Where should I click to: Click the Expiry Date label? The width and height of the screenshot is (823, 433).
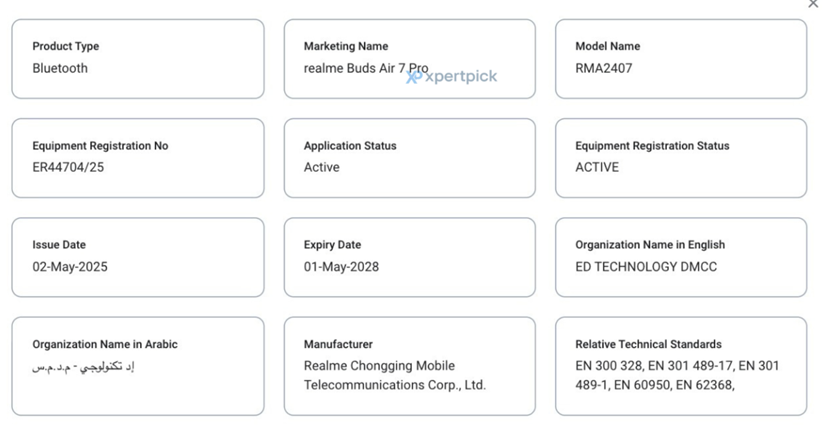coord(332,245)
